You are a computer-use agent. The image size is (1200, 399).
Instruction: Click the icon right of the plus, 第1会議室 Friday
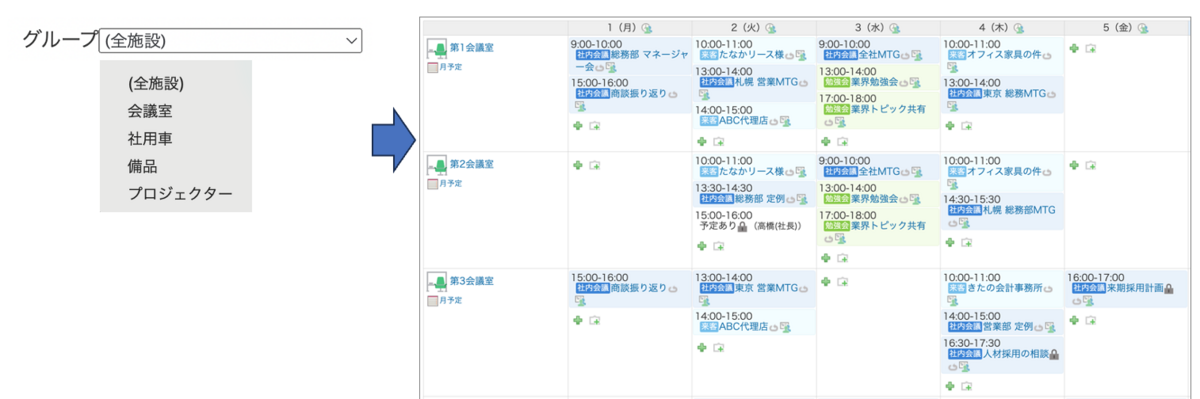point(1091,47)
